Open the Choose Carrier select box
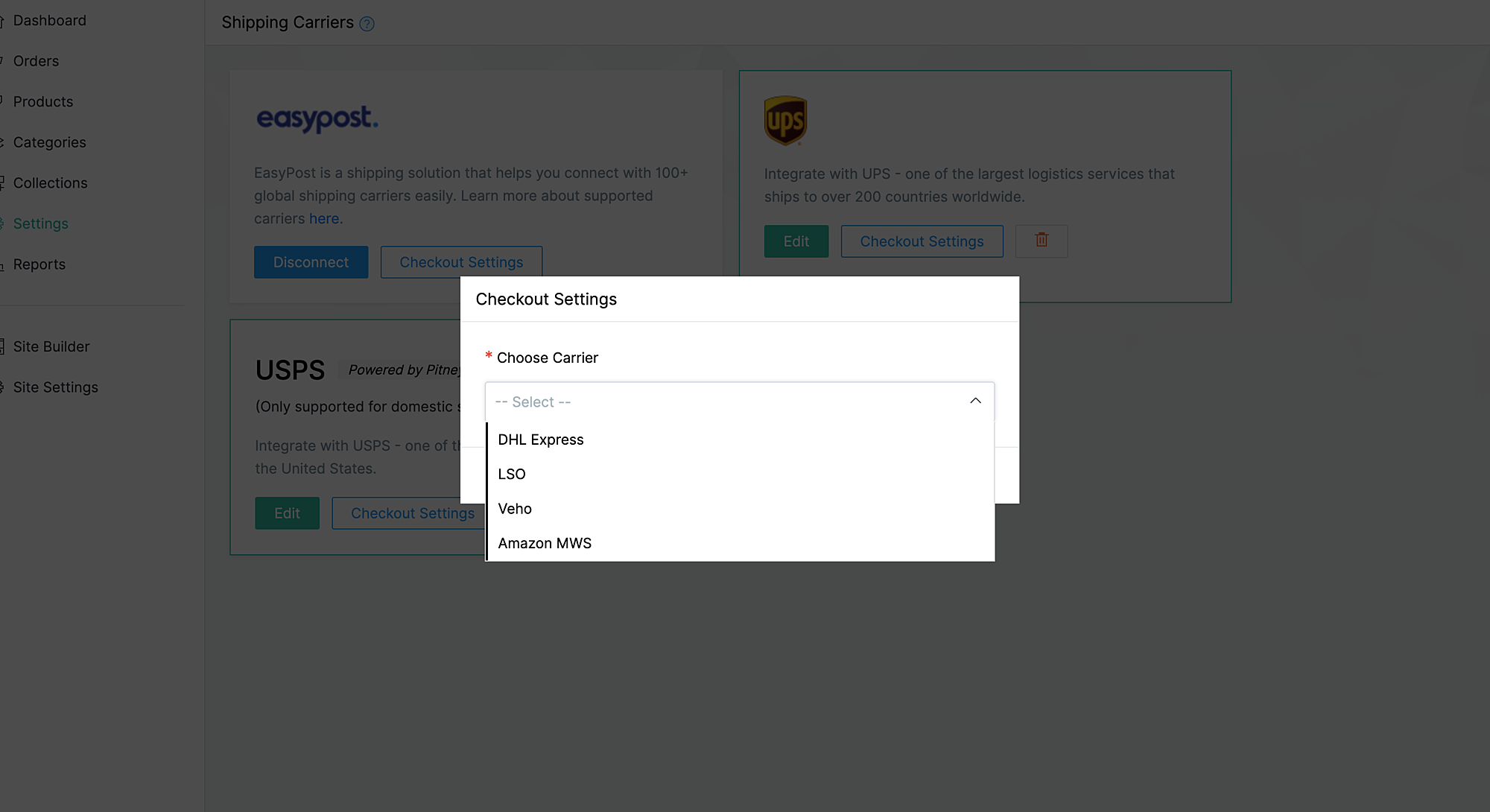The image size is (1490, 812). point(739,402)
